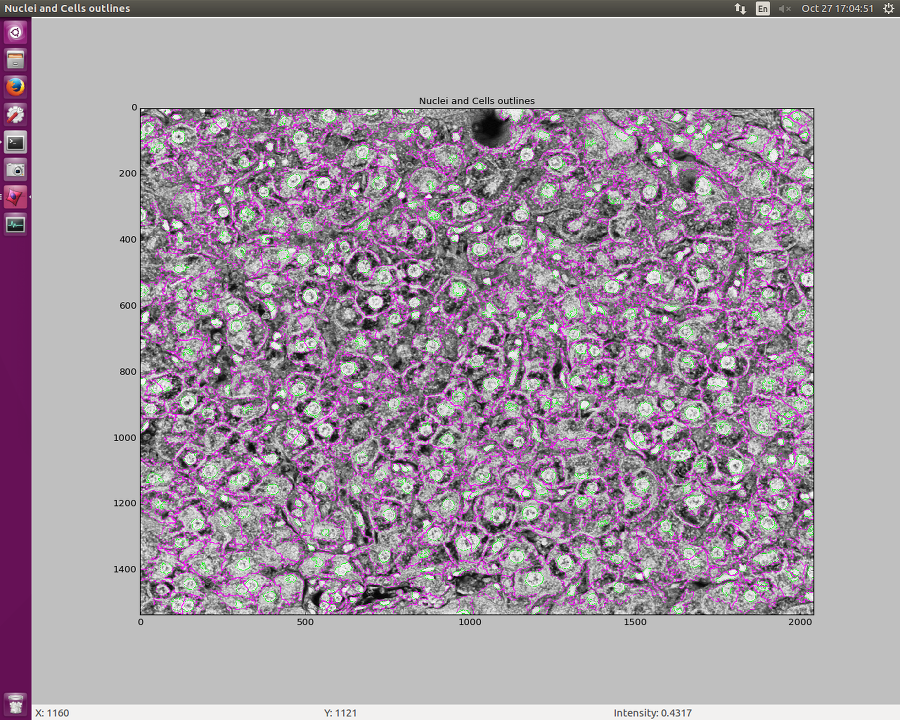Click the x-axis tick label 2000
This screenshot has width=900, height=720.
800,622
